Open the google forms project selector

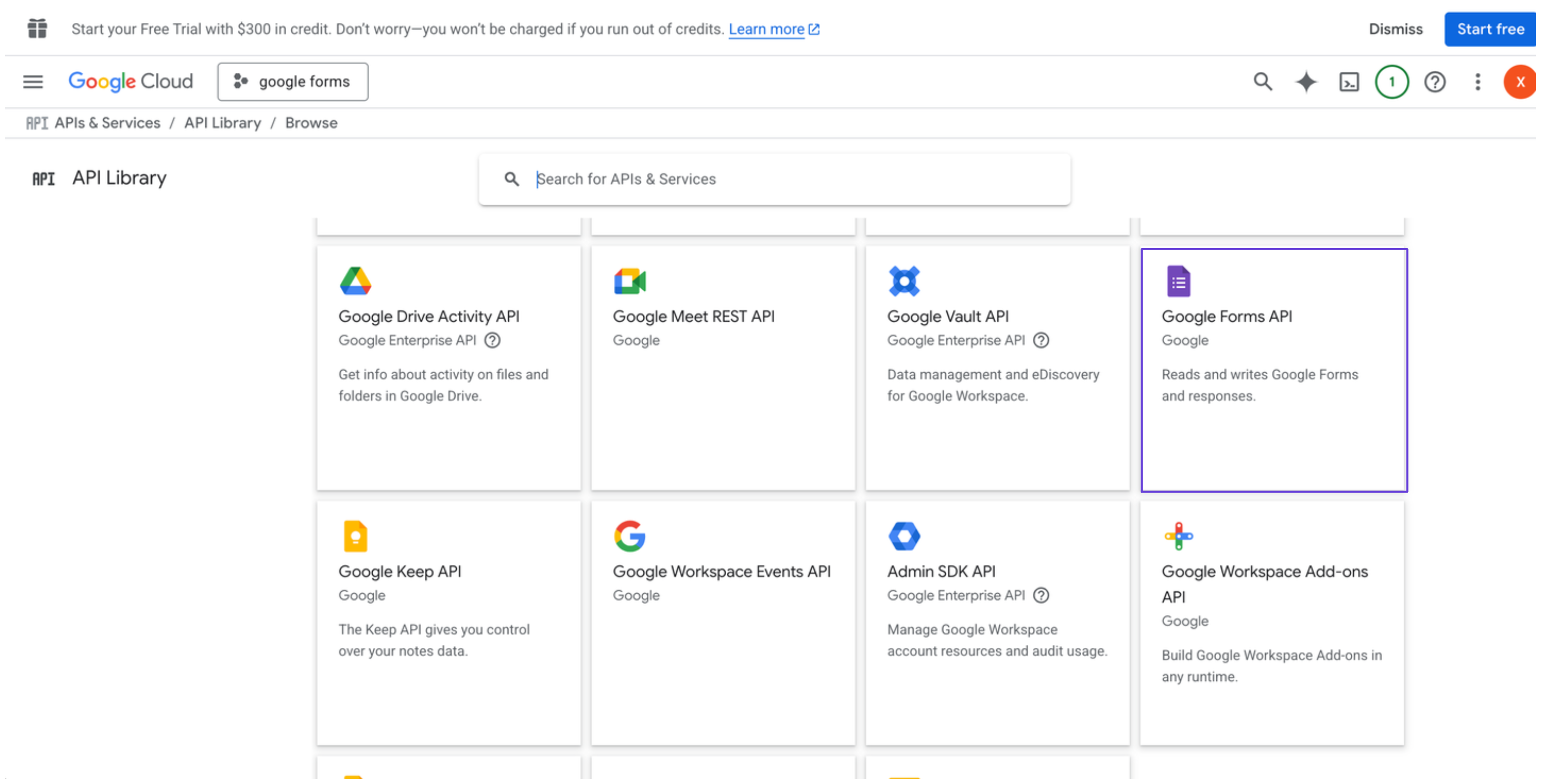[292, 81]
